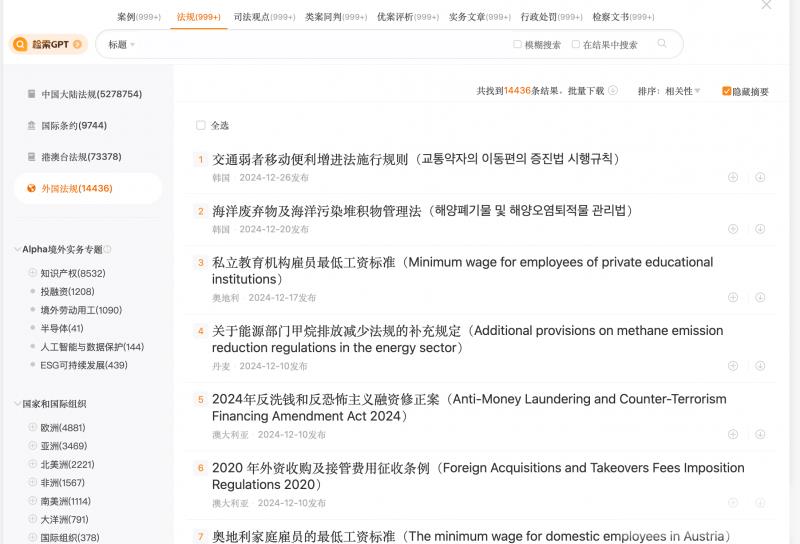The width and height of the screenshot is (800, 544).
Task: Filter by 人工智能与数据保护(144) topic
Action: (92, 347)
